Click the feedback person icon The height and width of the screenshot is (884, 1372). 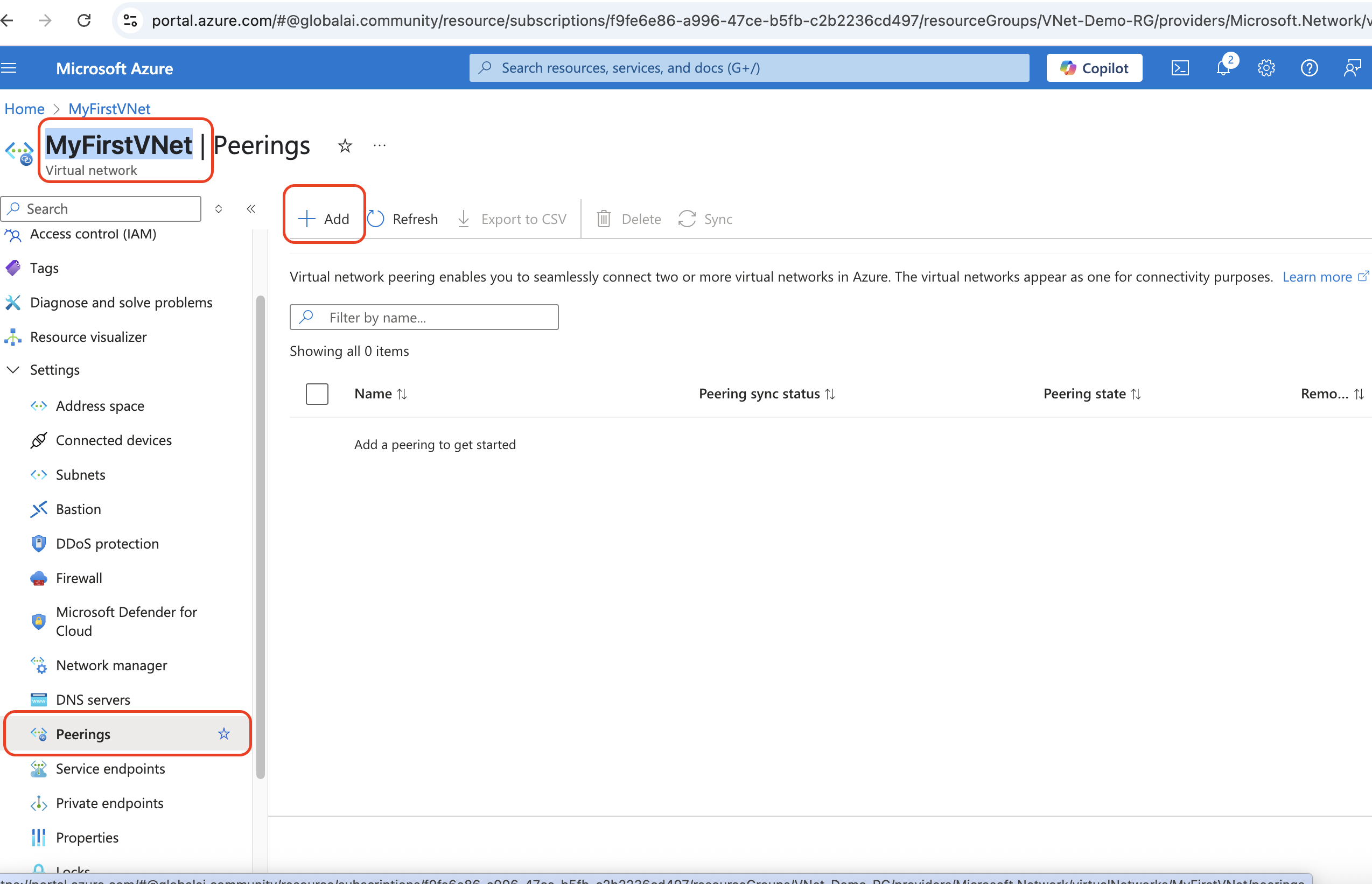pyautogui.click(x=1352, y=68)
